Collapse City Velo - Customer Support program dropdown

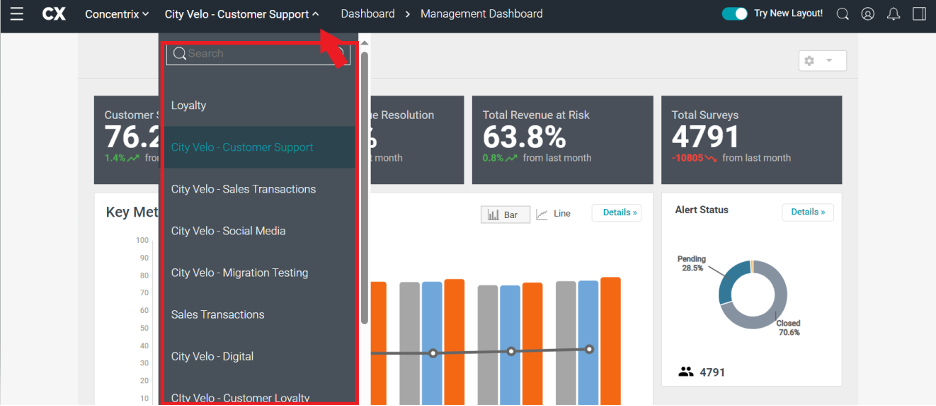coord(242,14)
